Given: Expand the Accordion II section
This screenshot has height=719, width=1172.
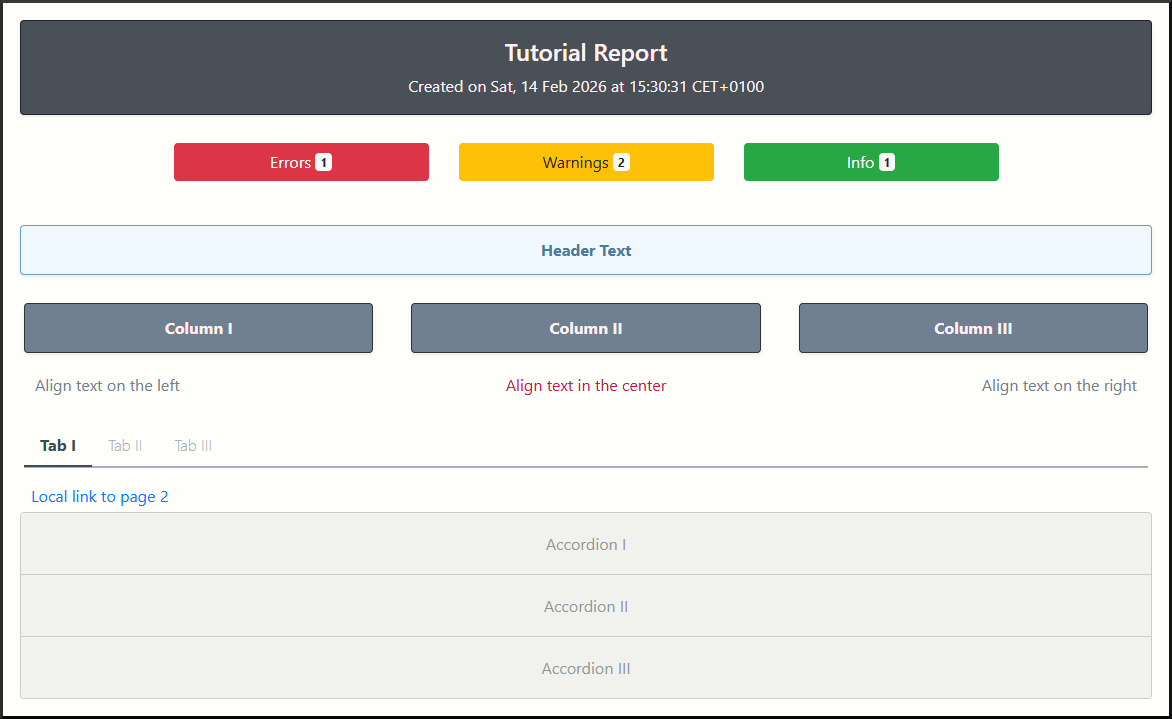Looking at the screenshot, I should [x=586, y=607].
